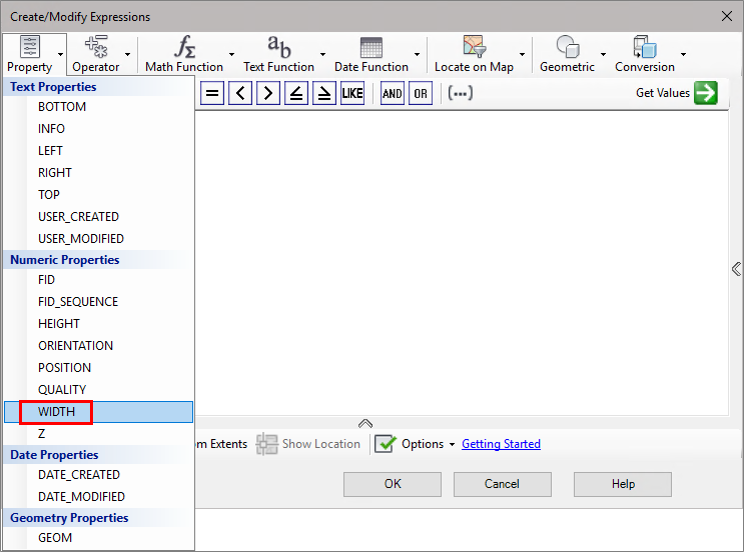Select the GEOM geometry property
The image size is (744, 552).
[98, 538]
